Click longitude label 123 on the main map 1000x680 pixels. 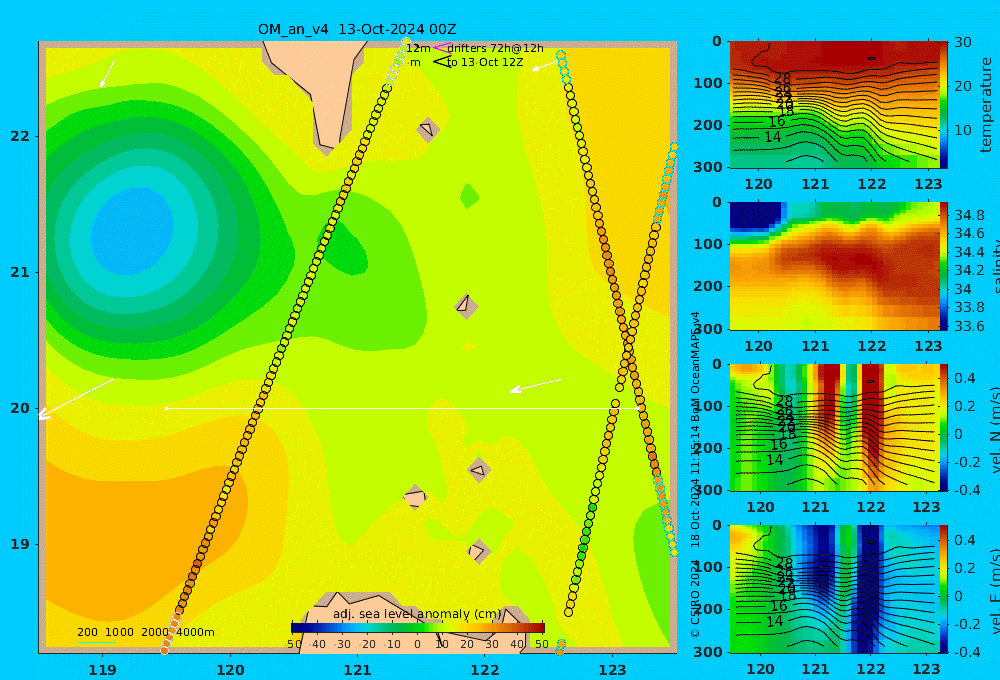(612, 670)
